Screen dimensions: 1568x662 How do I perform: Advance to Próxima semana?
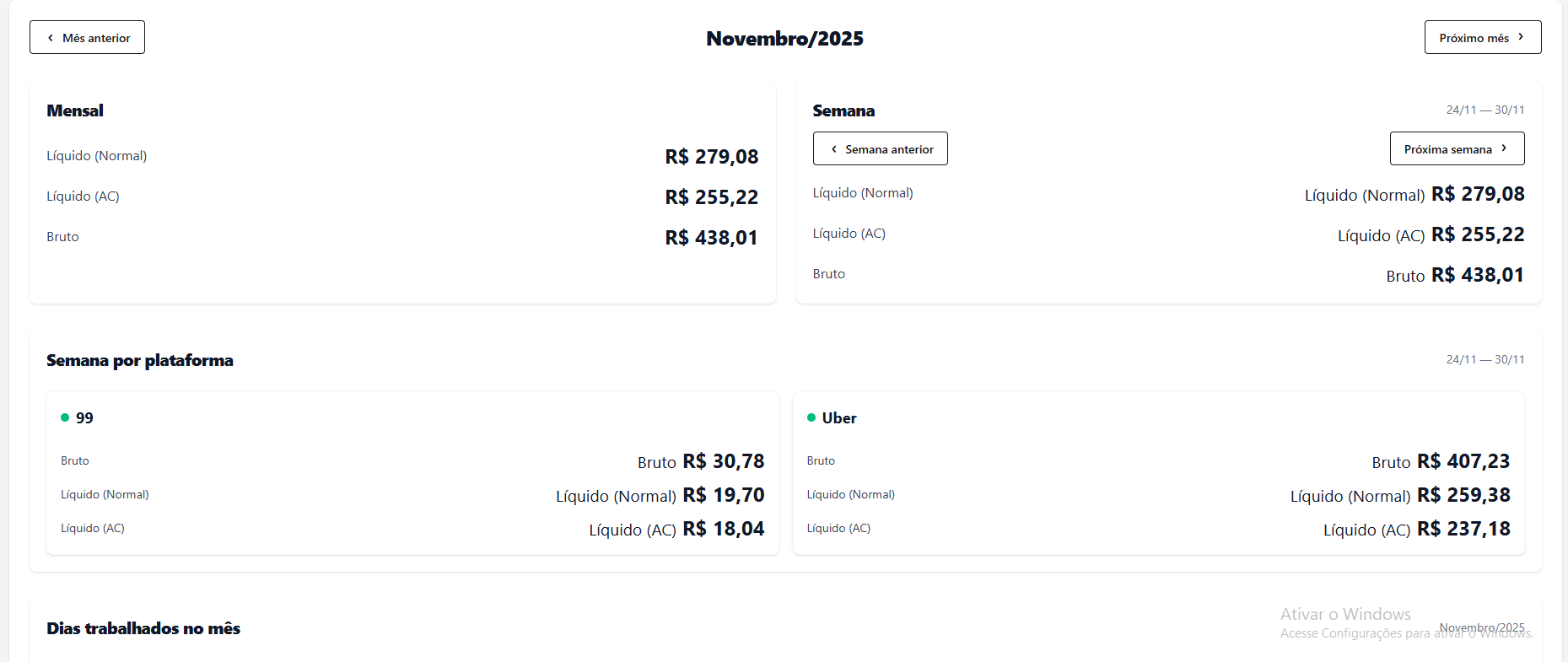pos(1457,149)
